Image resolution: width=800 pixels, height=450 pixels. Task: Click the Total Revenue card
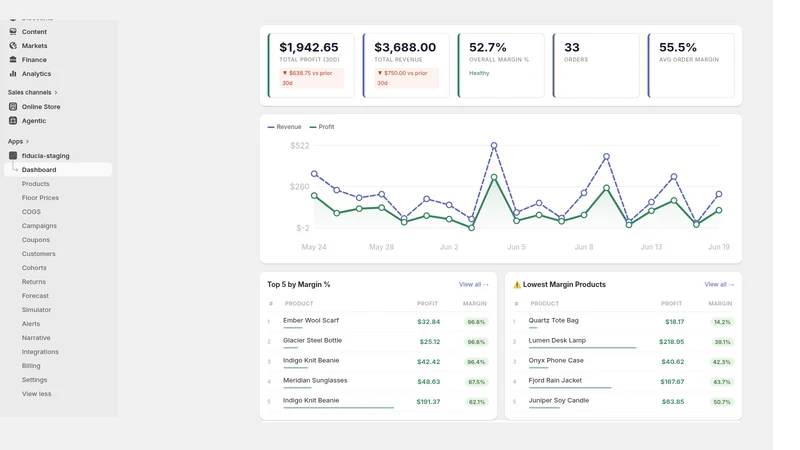click(406, 65)
